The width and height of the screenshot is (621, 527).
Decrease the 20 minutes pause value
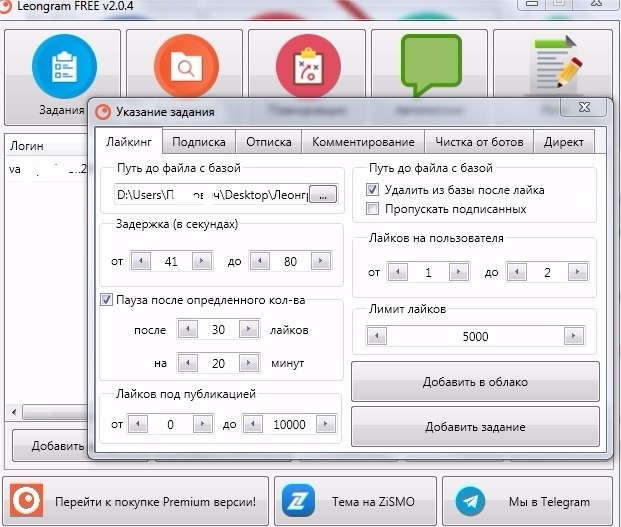coord(188,363)
